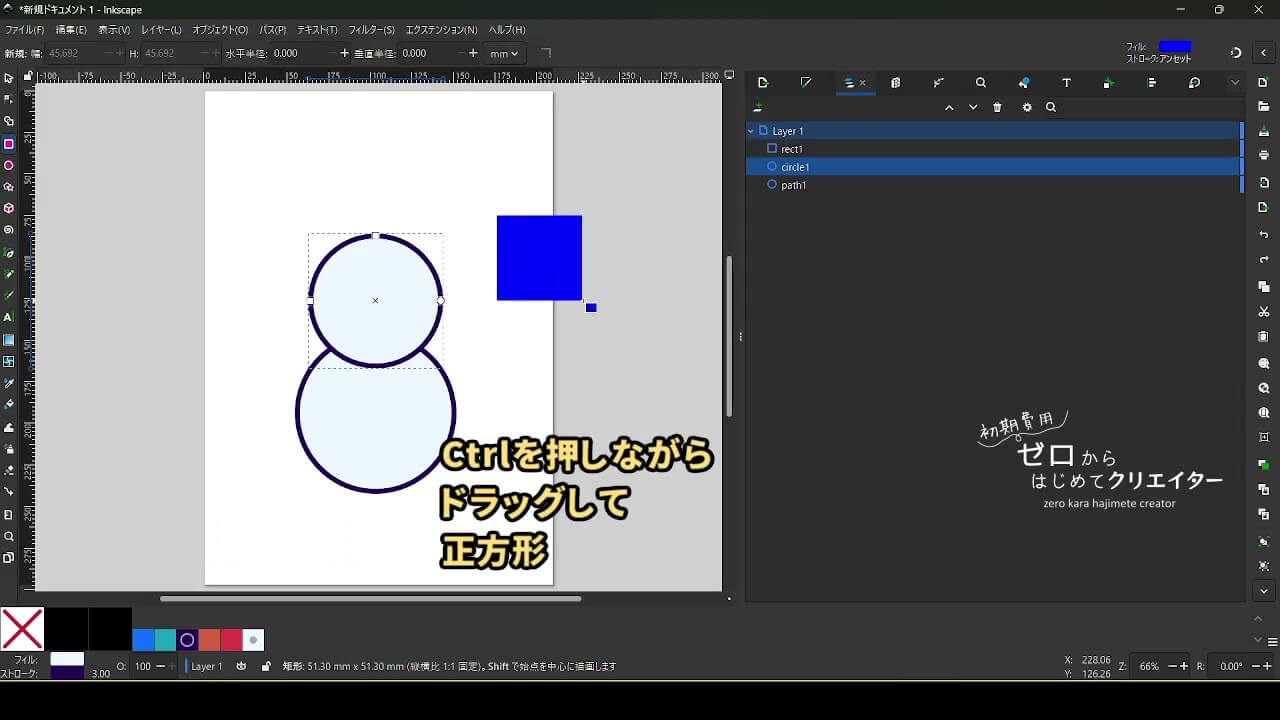
Task: Open the エクステンション(N) menu
Action: pos(441,30)
